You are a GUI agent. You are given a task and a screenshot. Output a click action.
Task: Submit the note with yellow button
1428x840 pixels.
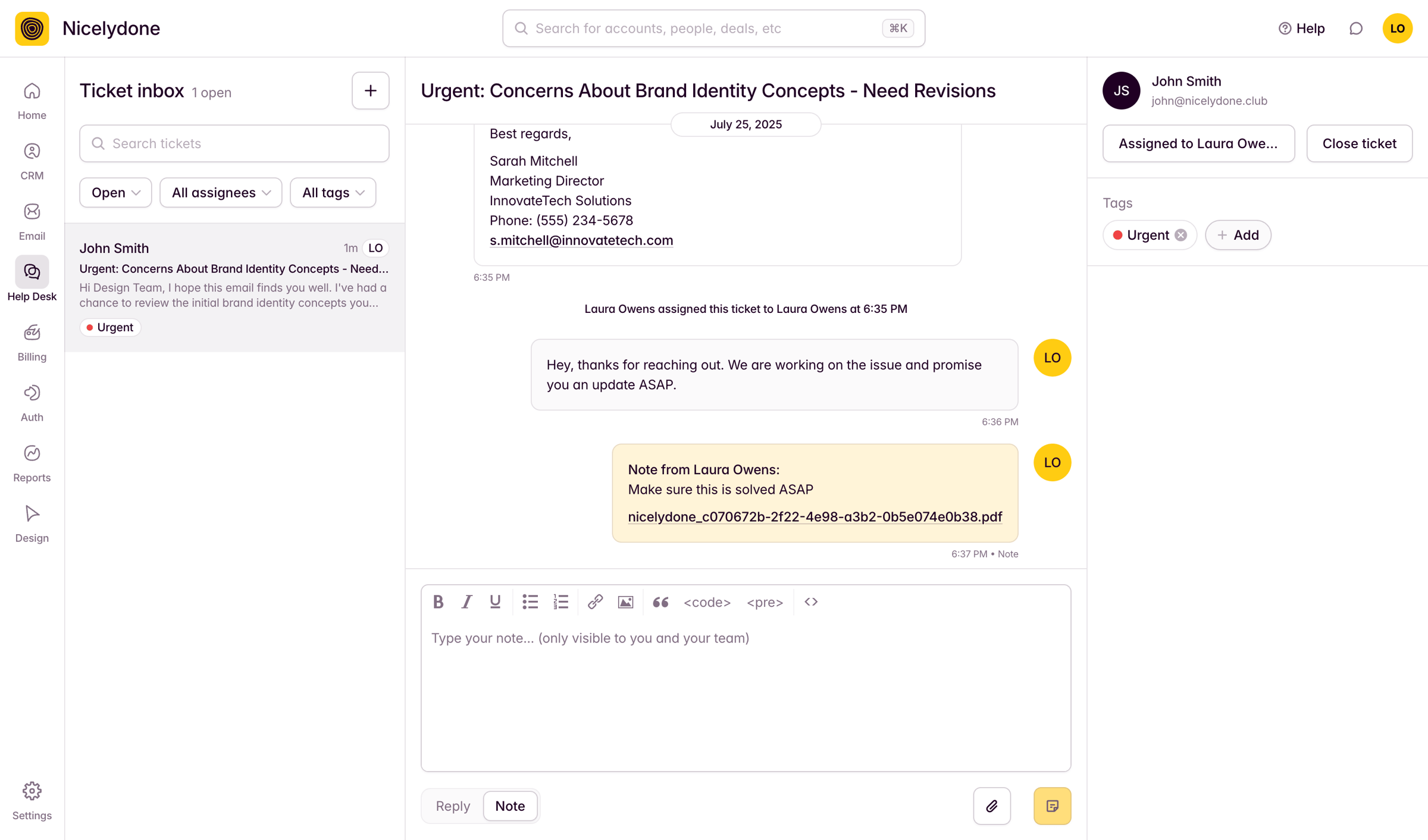(x=1052, y=806)
